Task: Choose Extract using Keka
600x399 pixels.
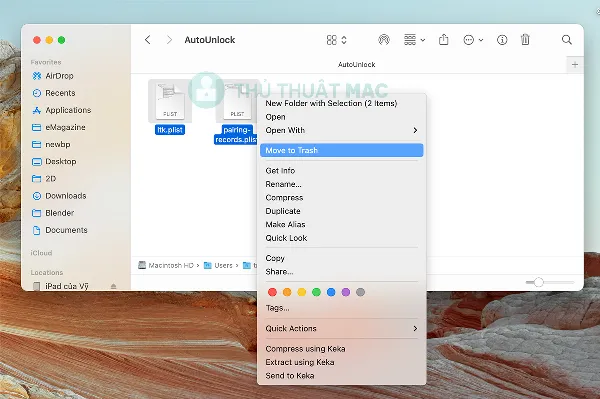Action: [x=300, y=362]
